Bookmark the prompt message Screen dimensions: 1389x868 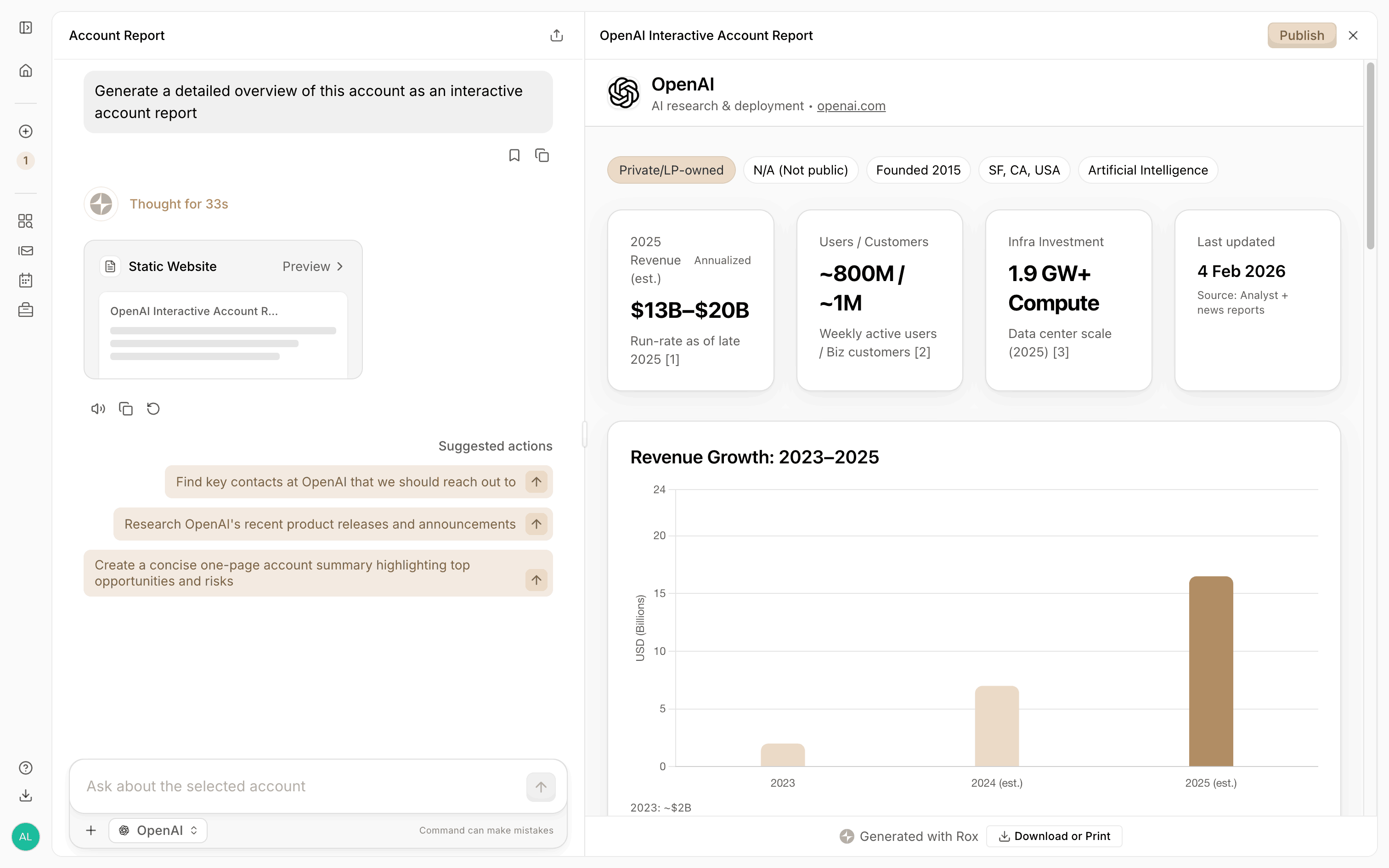pyautogui.click(x=514, y=156)
